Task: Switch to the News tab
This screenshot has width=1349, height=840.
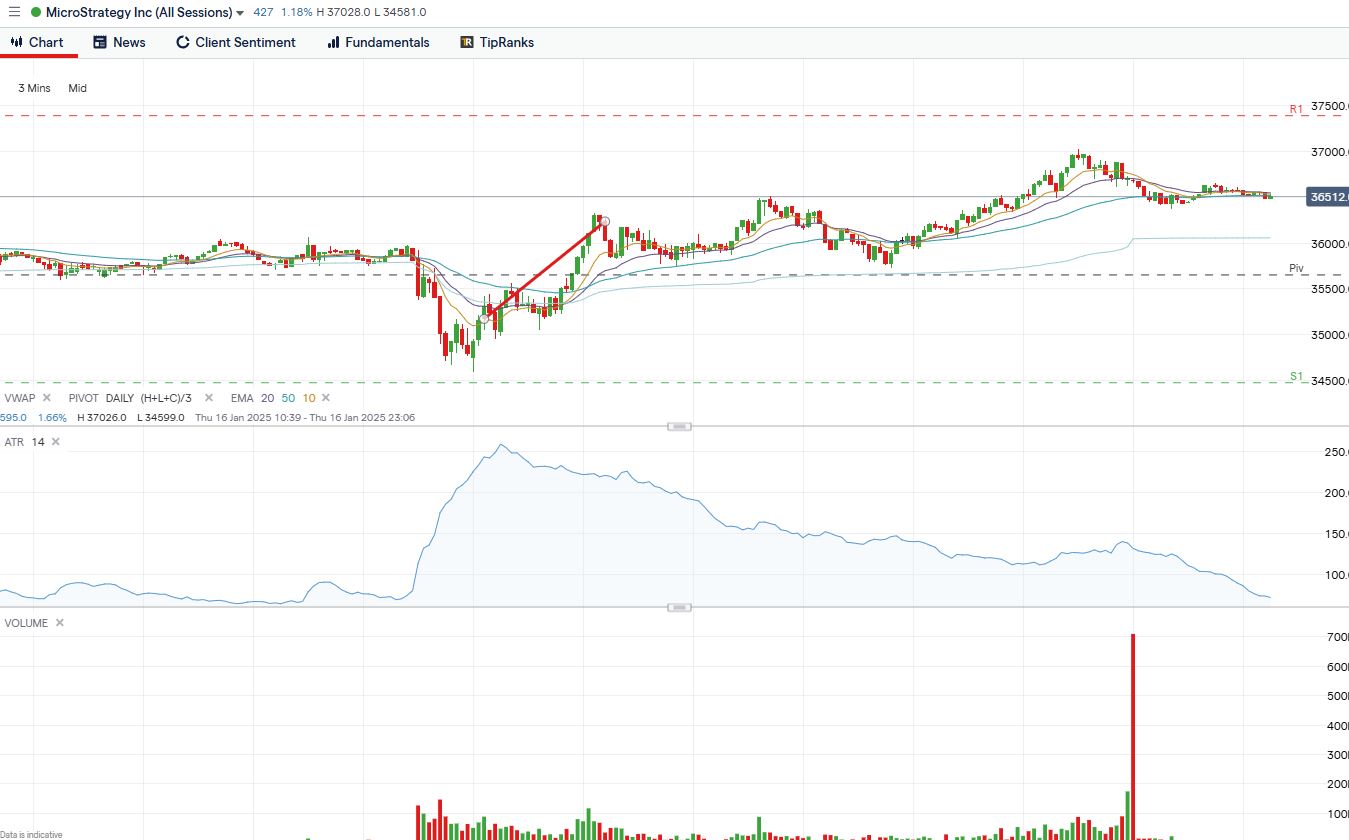Action: click(119, 42)
